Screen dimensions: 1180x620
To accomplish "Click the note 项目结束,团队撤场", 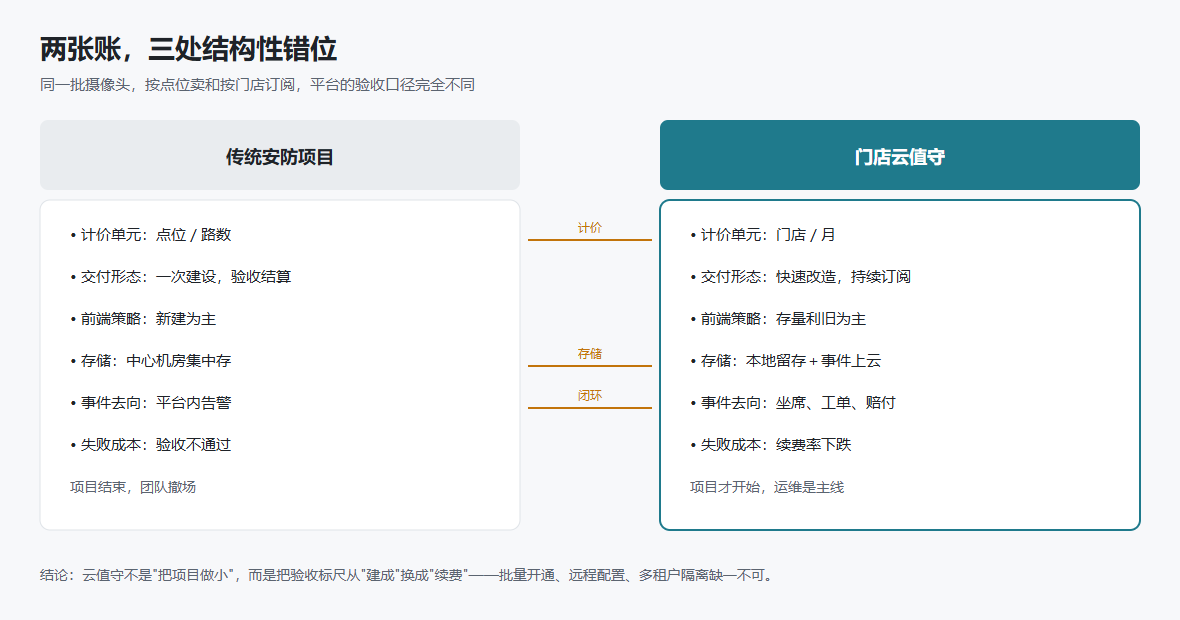I will coord(133,488).
